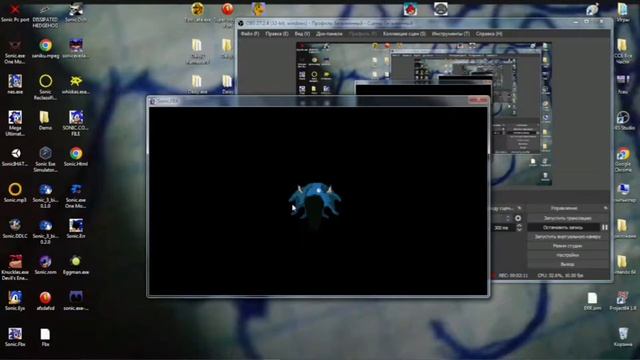Open the Sonic.Fbx desktop icon
This screenshot has width=640, height=360.
click(x=15, y=333)
